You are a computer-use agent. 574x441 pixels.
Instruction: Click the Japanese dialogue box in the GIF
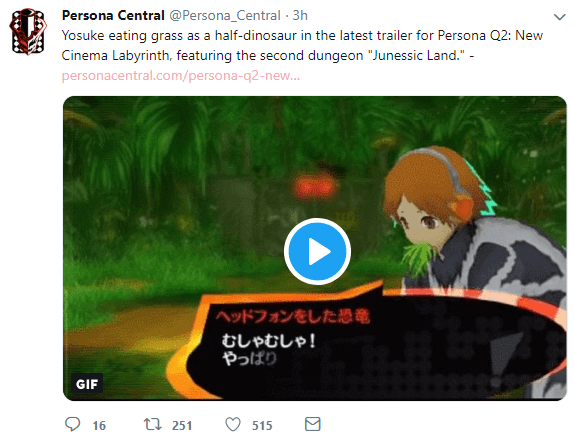pyautogui.click(x=366, y=342)
